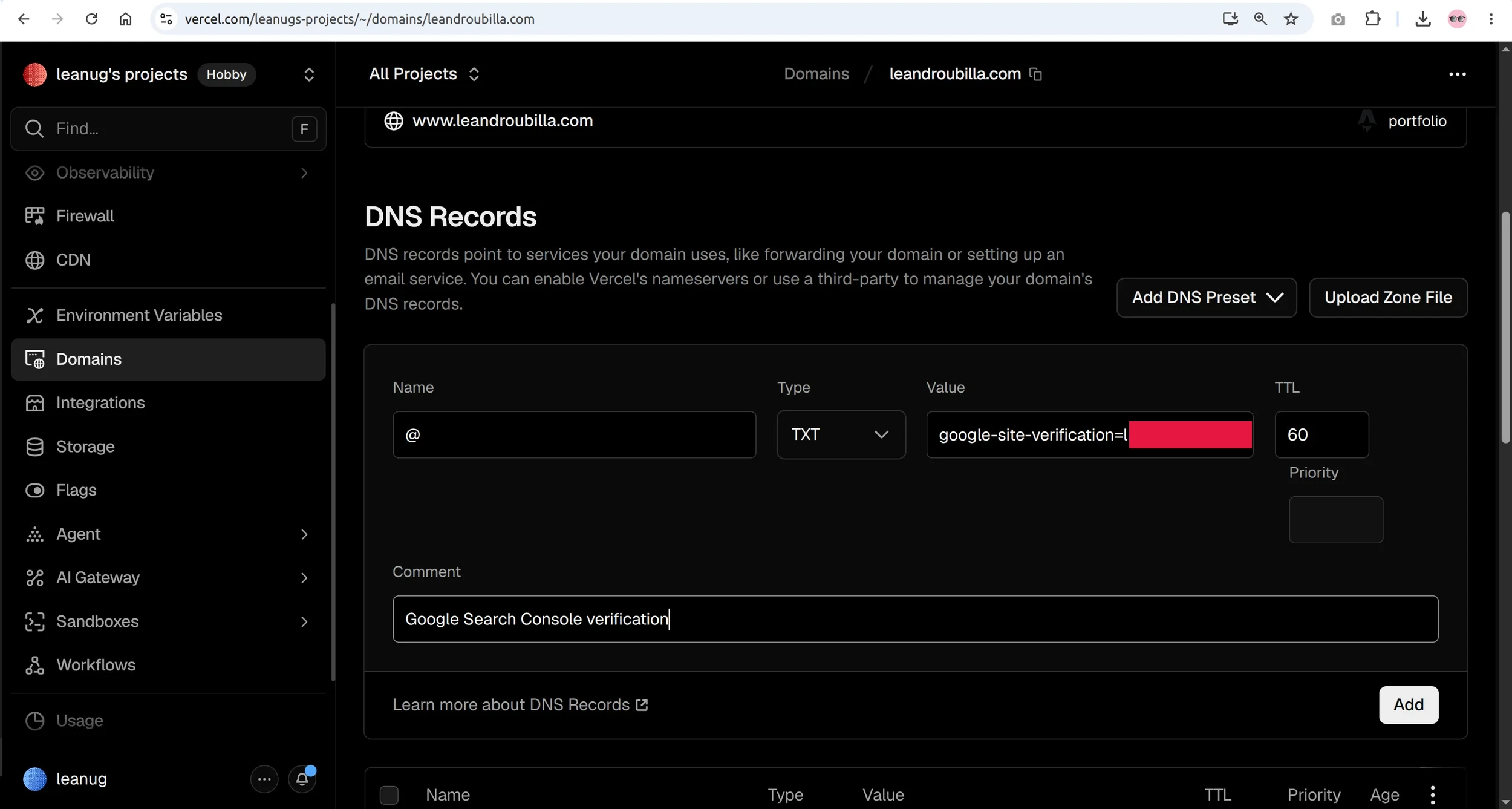Click the TTL field showing 60

(1321, 434)
